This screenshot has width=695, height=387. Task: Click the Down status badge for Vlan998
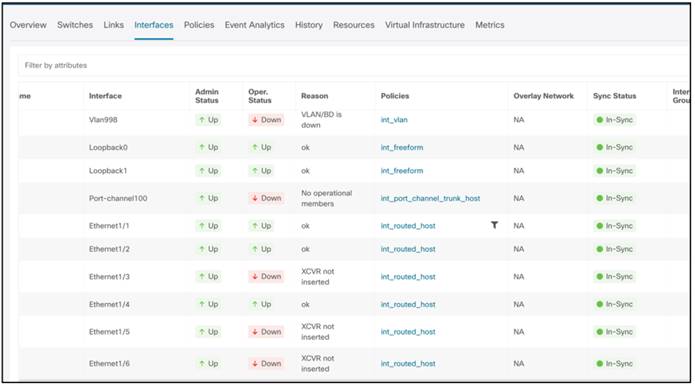tap(266, 120)
